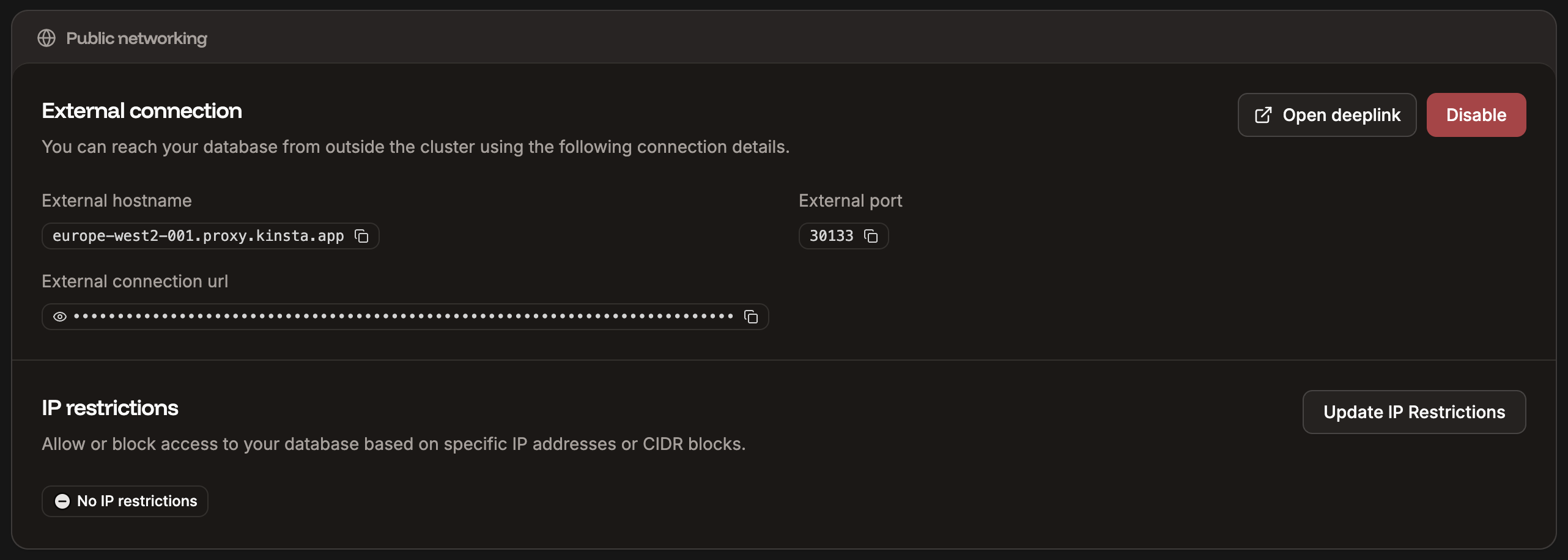Toggle visibility of the masked connection string
The image size is (1568, 560).
[59, 317]
